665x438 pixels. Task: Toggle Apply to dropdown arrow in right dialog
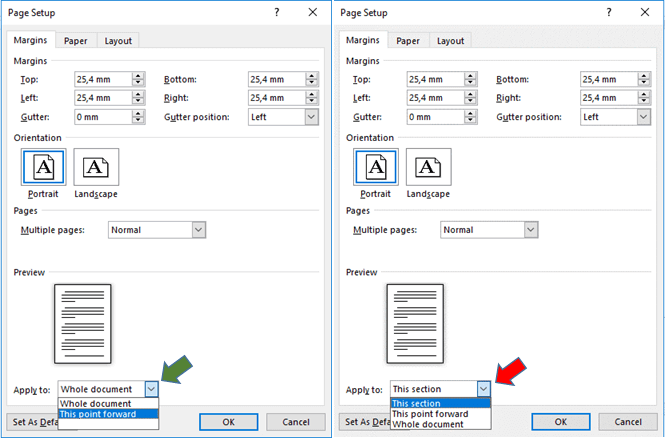coord(483,389)
